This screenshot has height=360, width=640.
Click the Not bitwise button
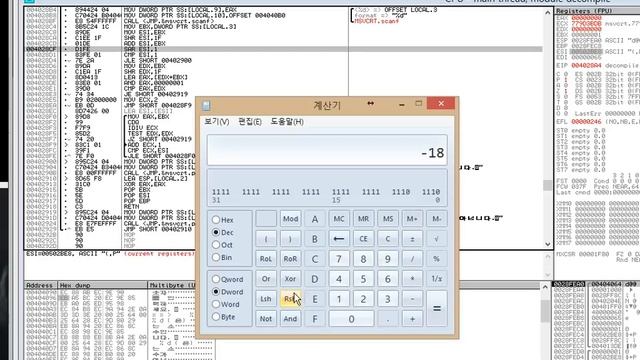pos(266,318)
